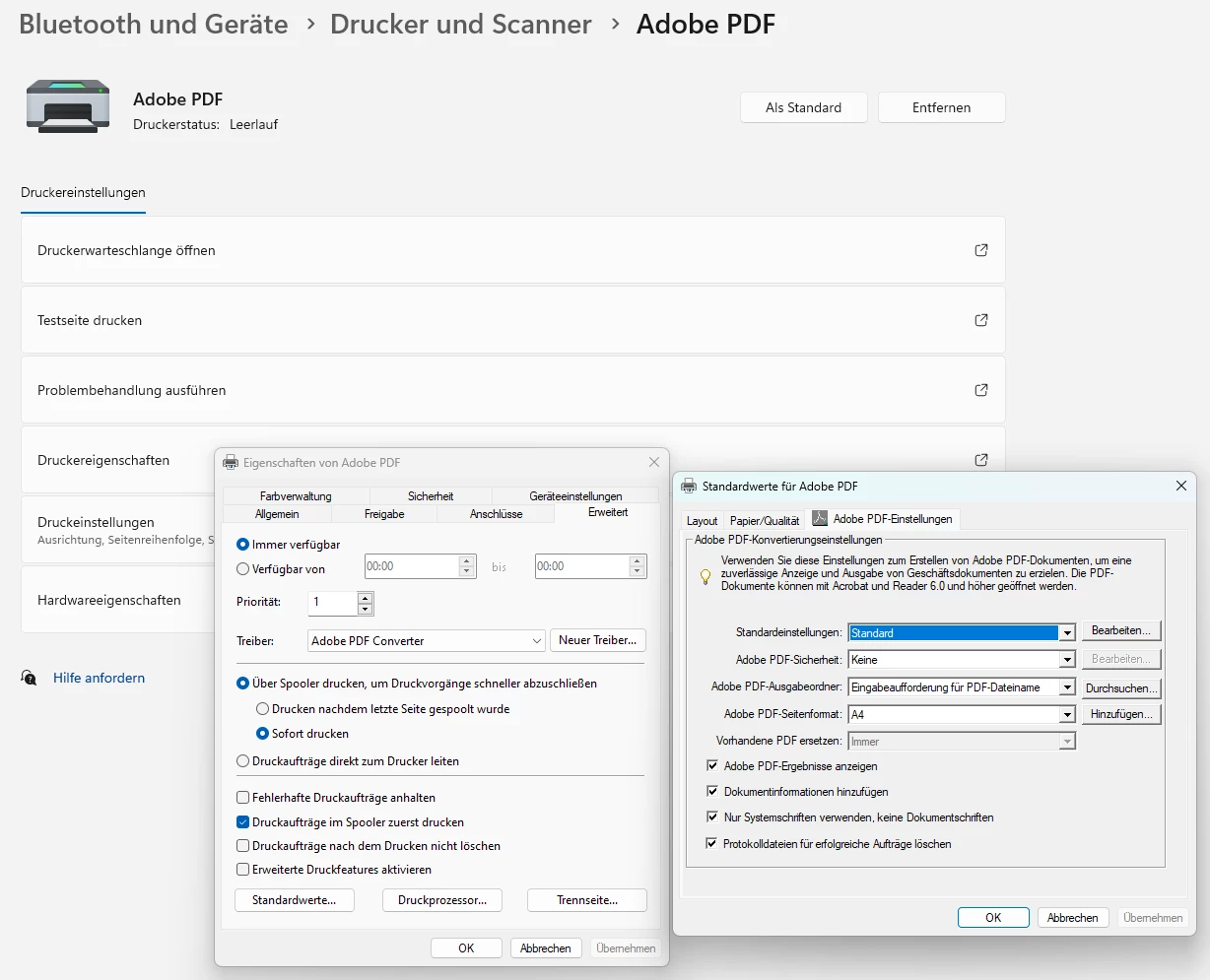Screen dimensions: 1210x980
Task: Click Bearbeiten... next to Standardeinstellungen
Action: tap(1121, 631)
